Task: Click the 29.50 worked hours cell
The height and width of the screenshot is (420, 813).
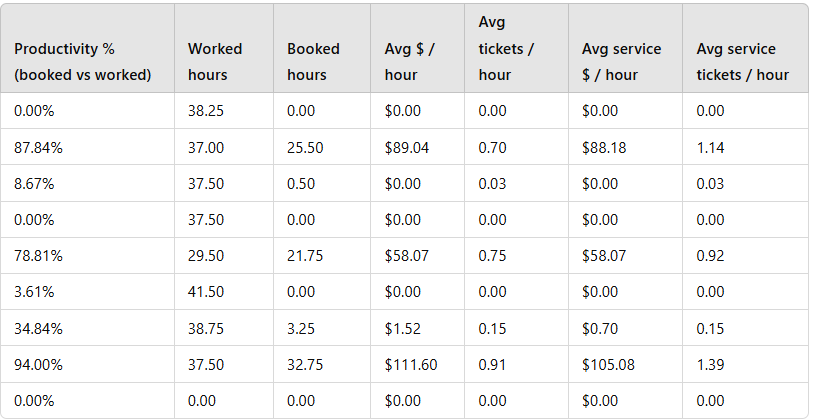Action: pyautogui.click(x=223, y=256)
